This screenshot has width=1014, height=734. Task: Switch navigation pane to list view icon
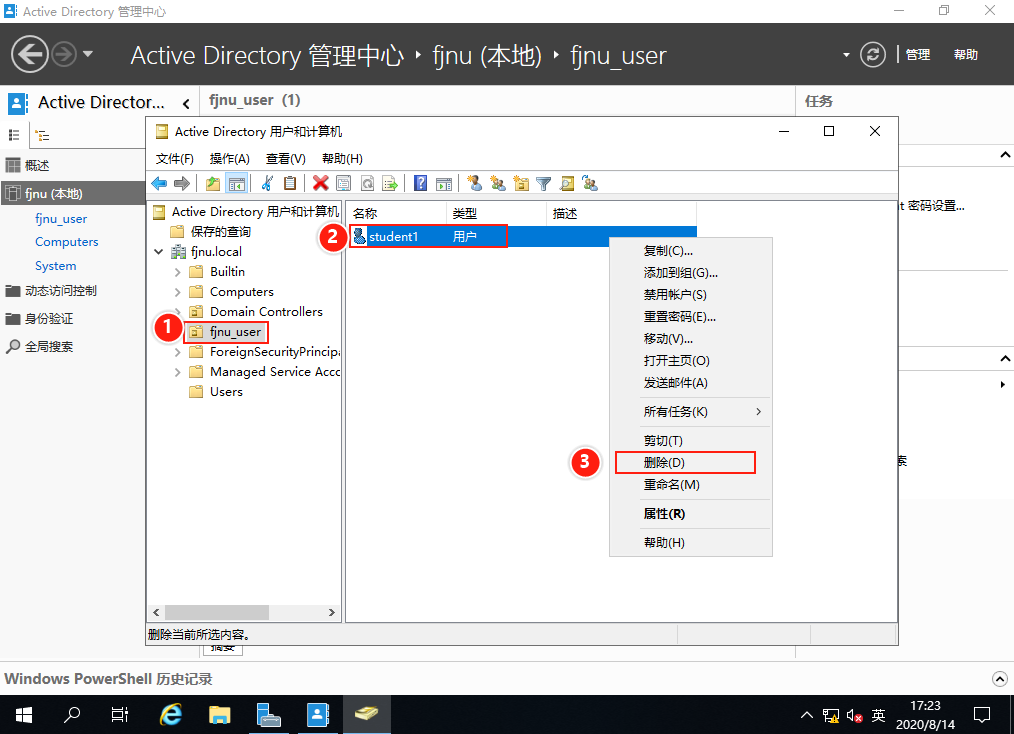pos(14,135)
